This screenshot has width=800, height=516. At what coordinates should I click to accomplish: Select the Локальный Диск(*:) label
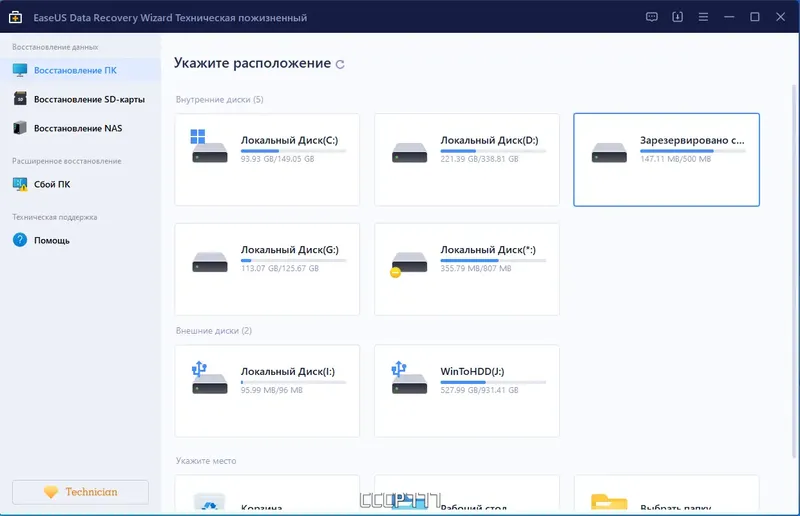[x=488, y=250]
